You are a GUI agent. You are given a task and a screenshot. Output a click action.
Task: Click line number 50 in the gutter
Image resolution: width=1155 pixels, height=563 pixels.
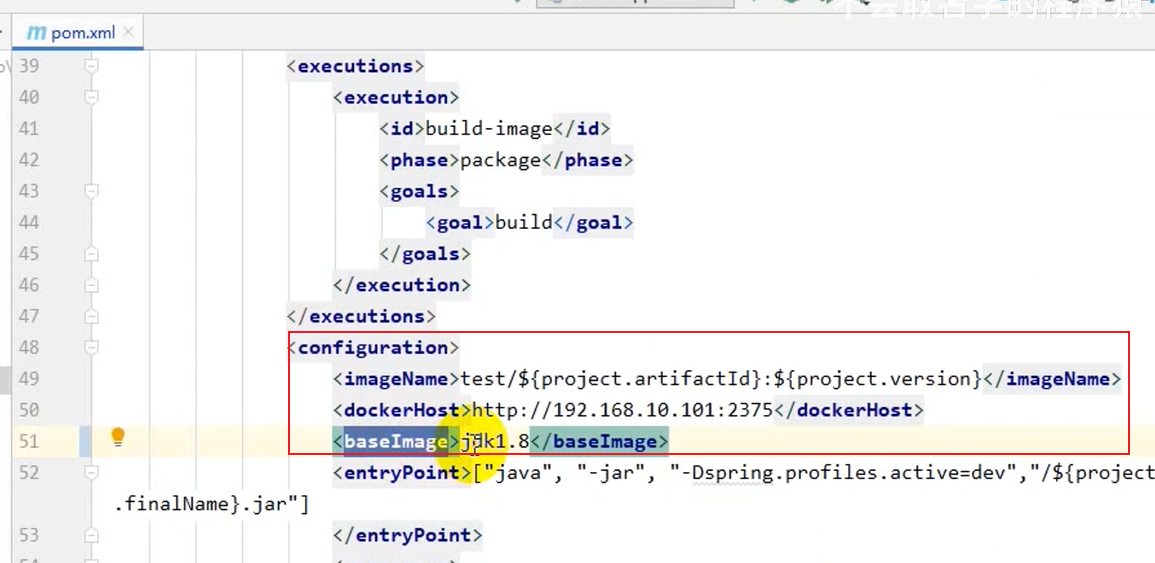coord(28,410)
